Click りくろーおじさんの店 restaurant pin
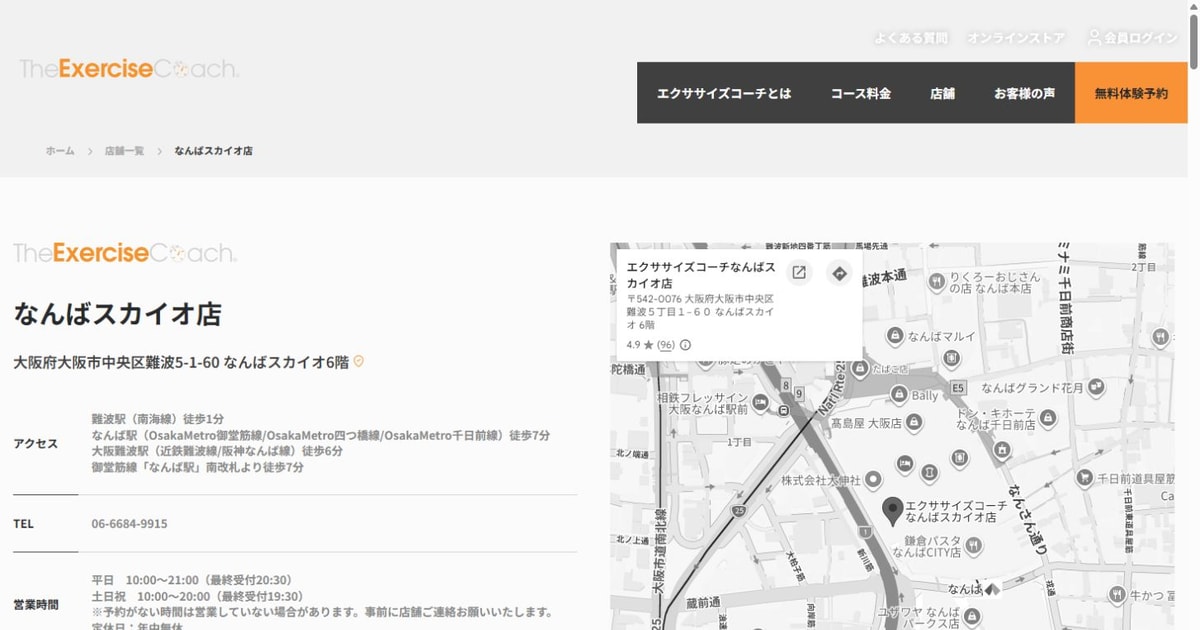Viewport: 1200px width, 630px height. point(936,282)
